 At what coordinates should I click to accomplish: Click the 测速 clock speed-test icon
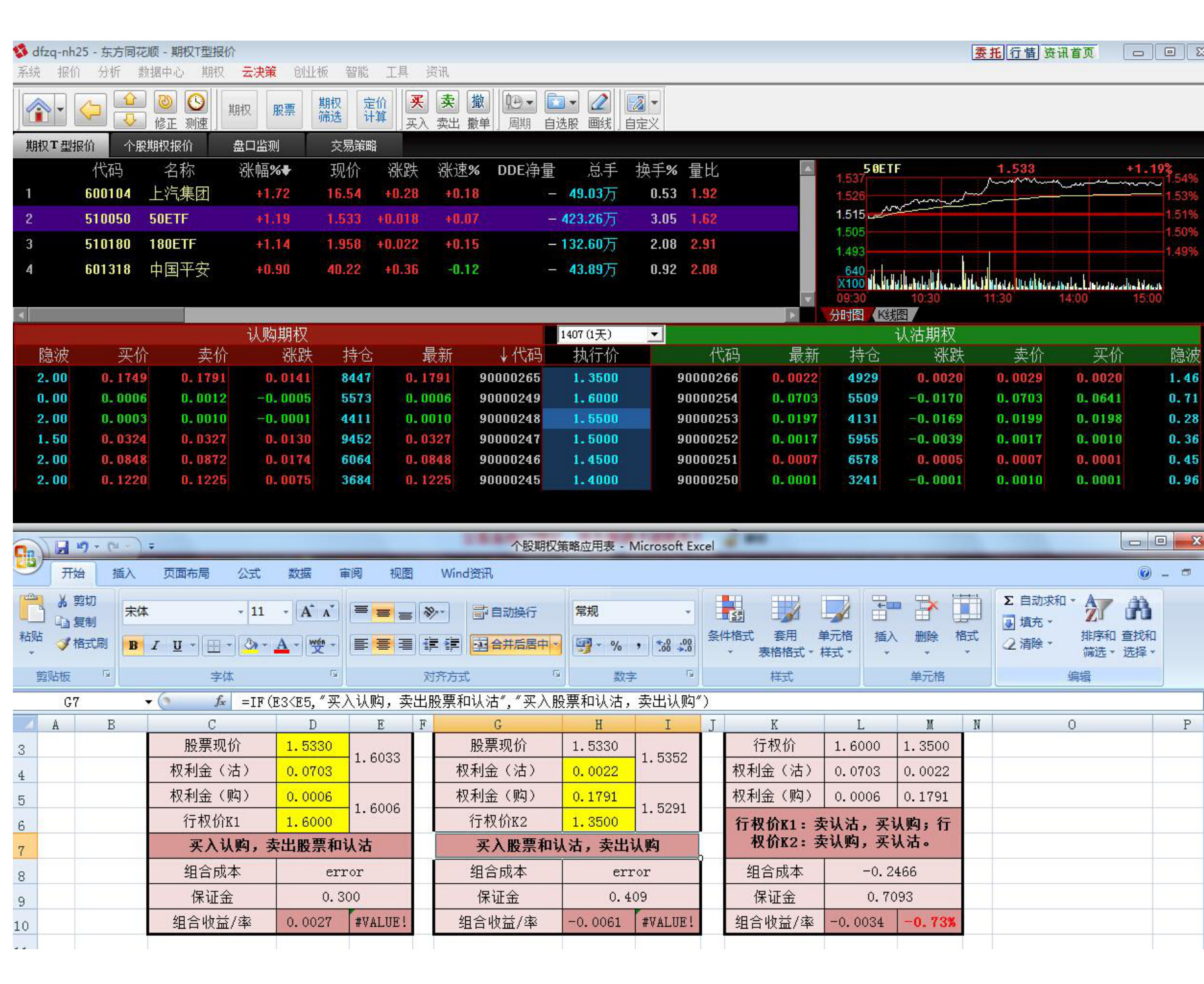click(x=196, y=102)
